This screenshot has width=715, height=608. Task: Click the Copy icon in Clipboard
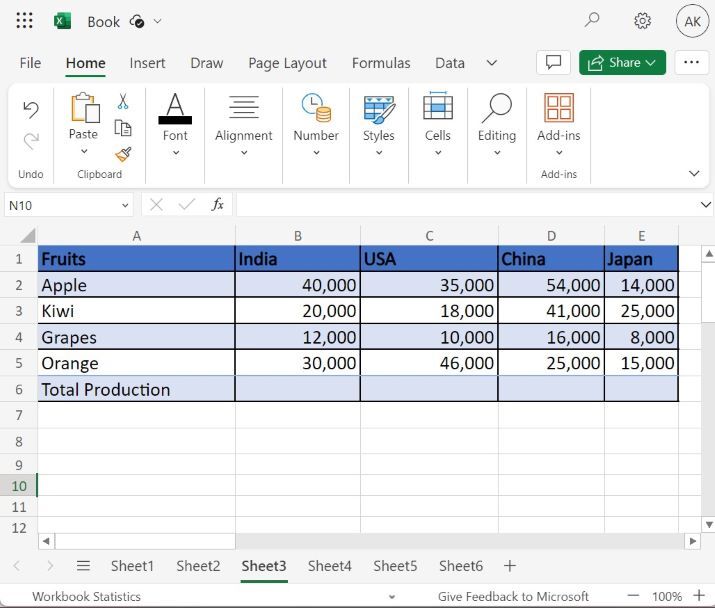[123, 128]
